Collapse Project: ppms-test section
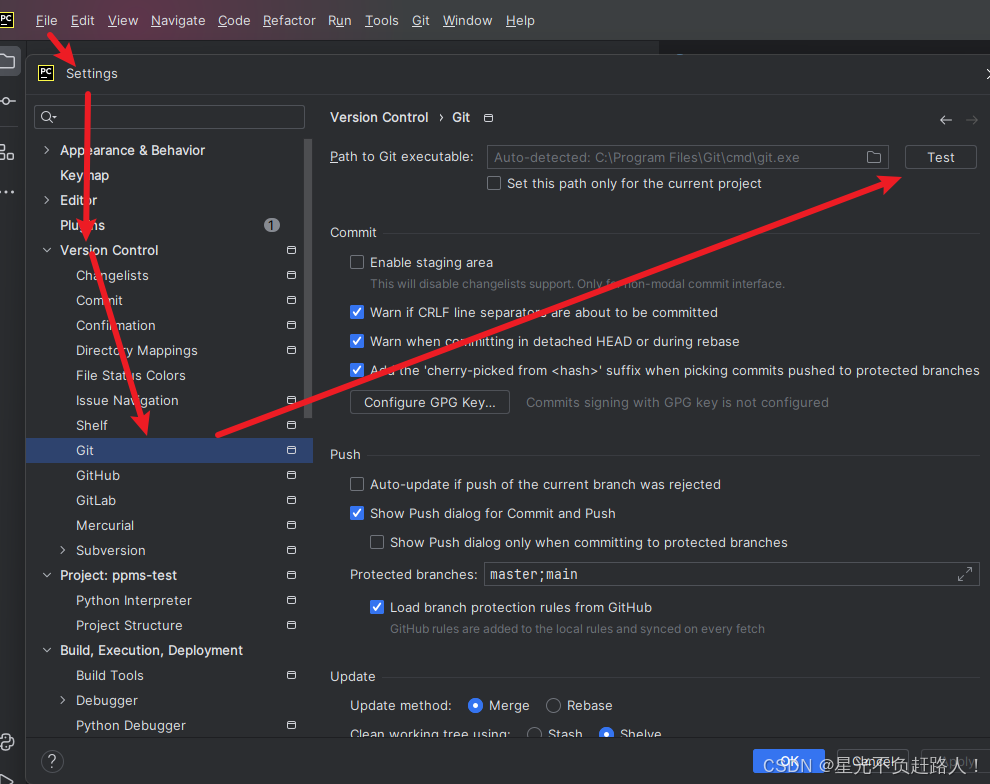Viewport: 990px width, 784px height. 47,575
